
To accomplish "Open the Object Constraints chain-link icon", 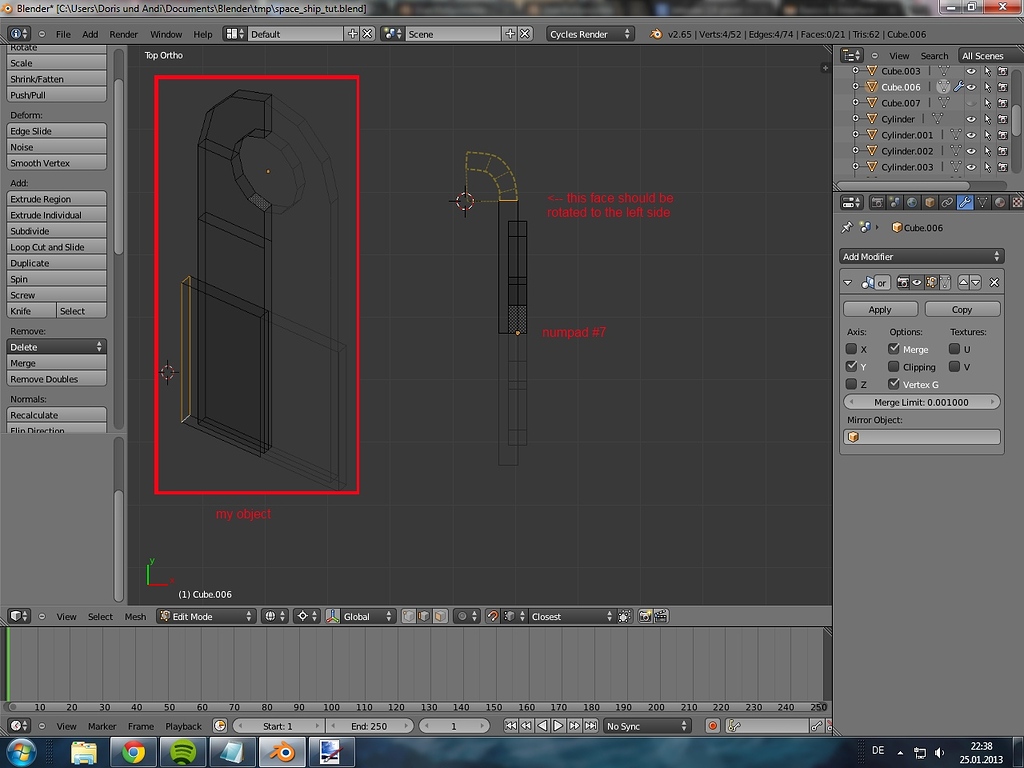I will (x=947, y=202).
